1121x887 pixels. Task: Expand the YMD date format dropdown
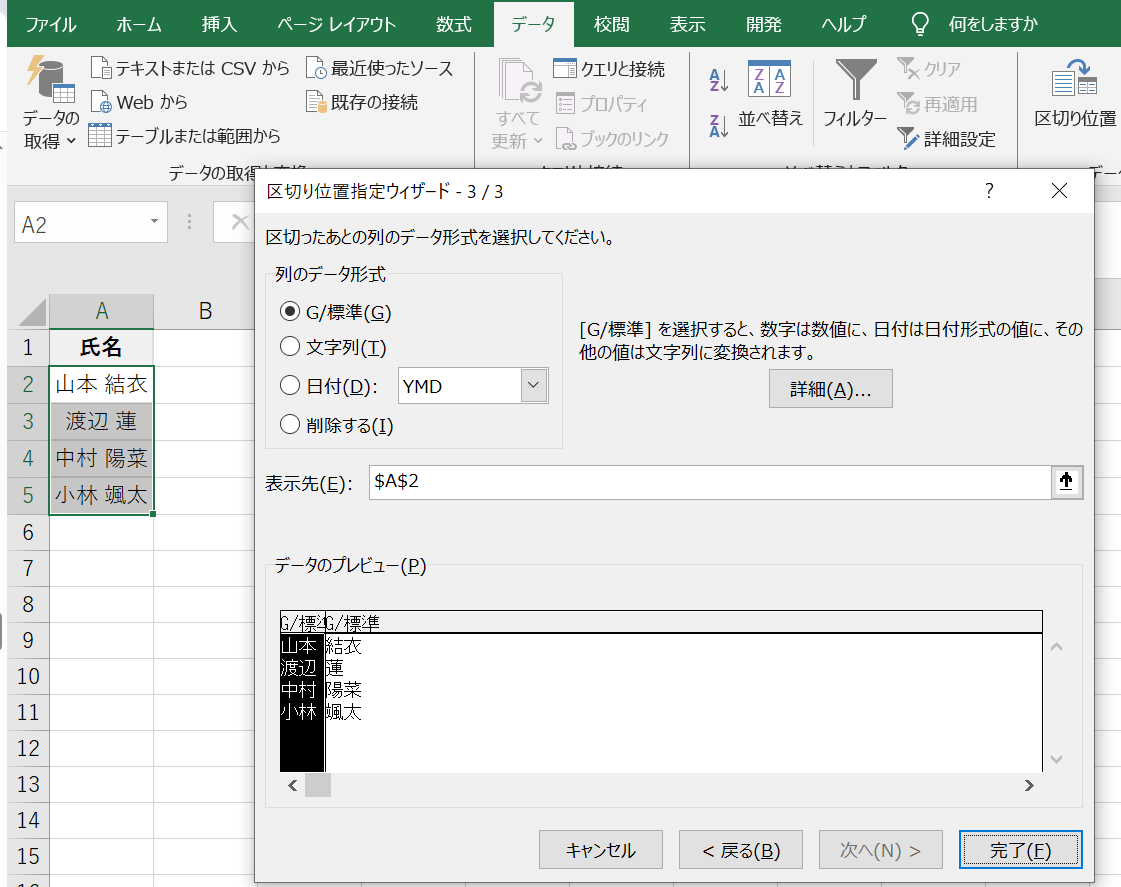534,386
